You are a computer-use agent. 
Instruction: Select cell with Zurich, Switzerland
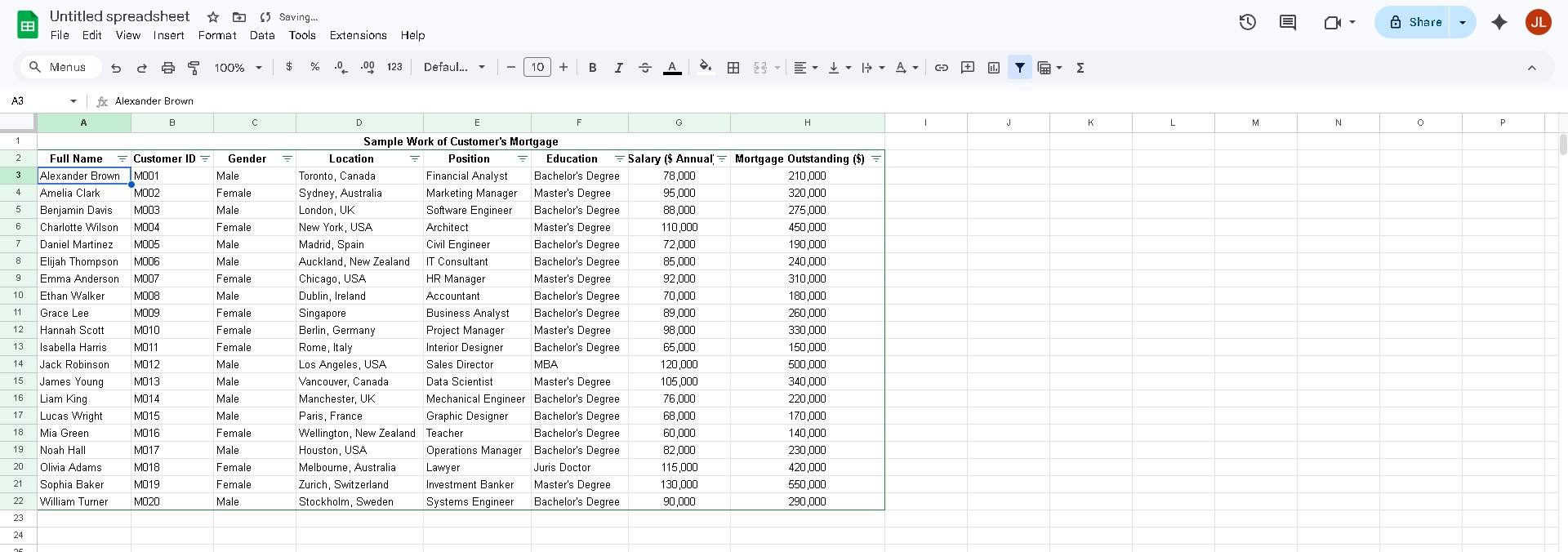tap(359, 484)
